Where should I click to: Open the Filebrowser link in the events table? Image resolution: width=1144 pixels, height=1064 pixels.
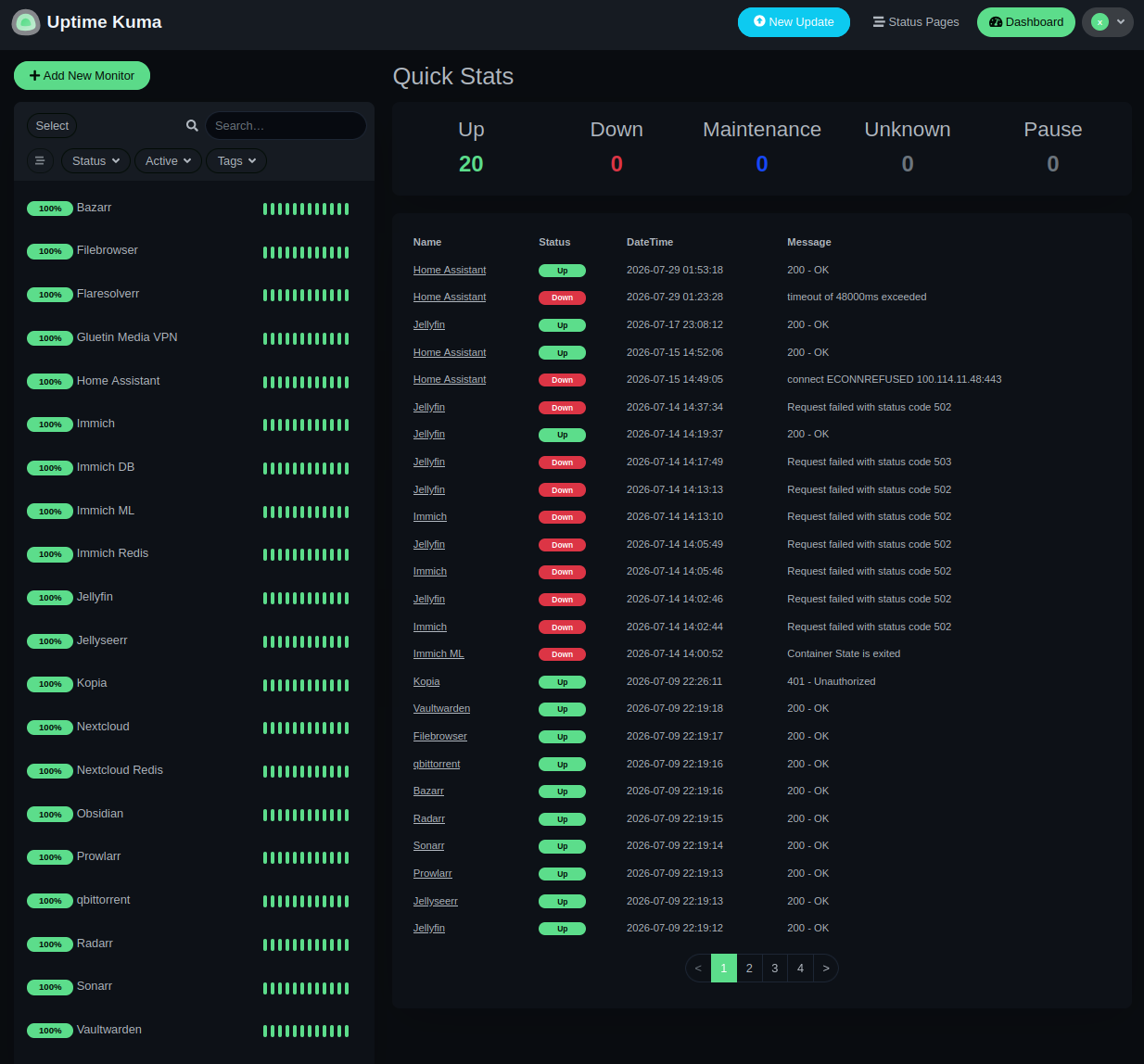coord(440,736)
